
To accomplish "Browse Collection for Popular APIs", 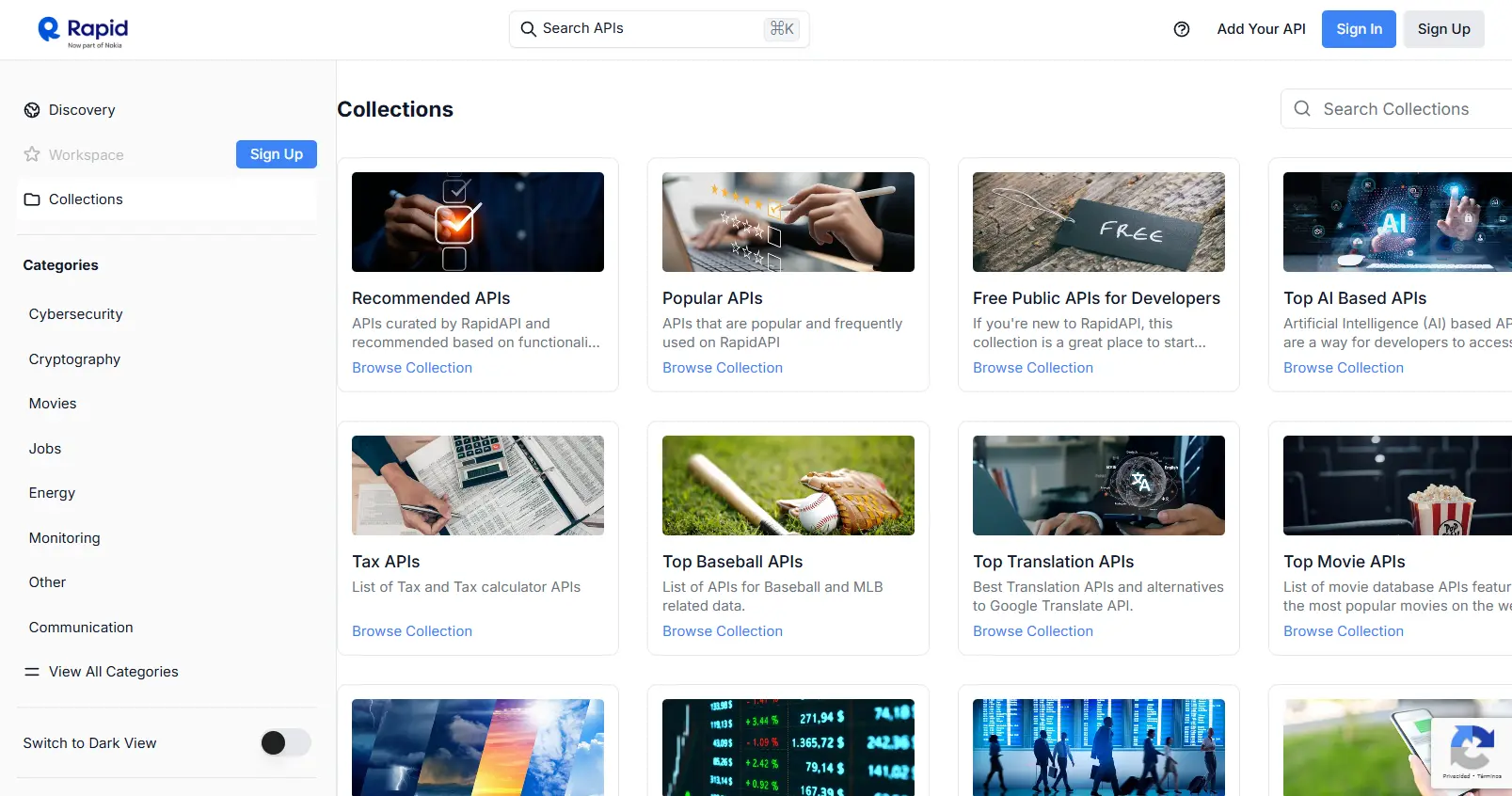I will (x=723, y=368).
